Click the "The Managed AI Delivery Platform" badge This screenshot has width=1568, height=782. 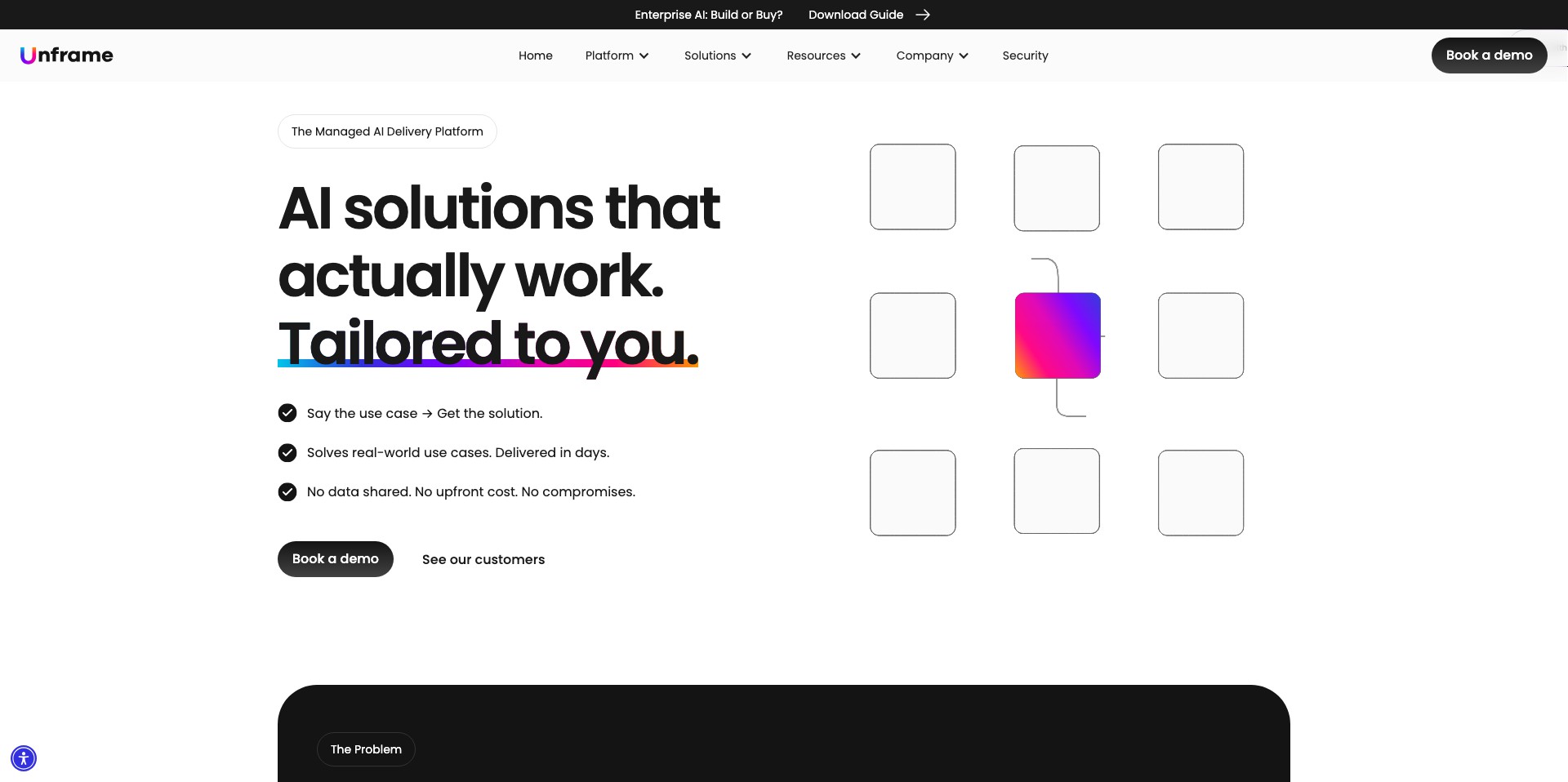click(387, 131)
